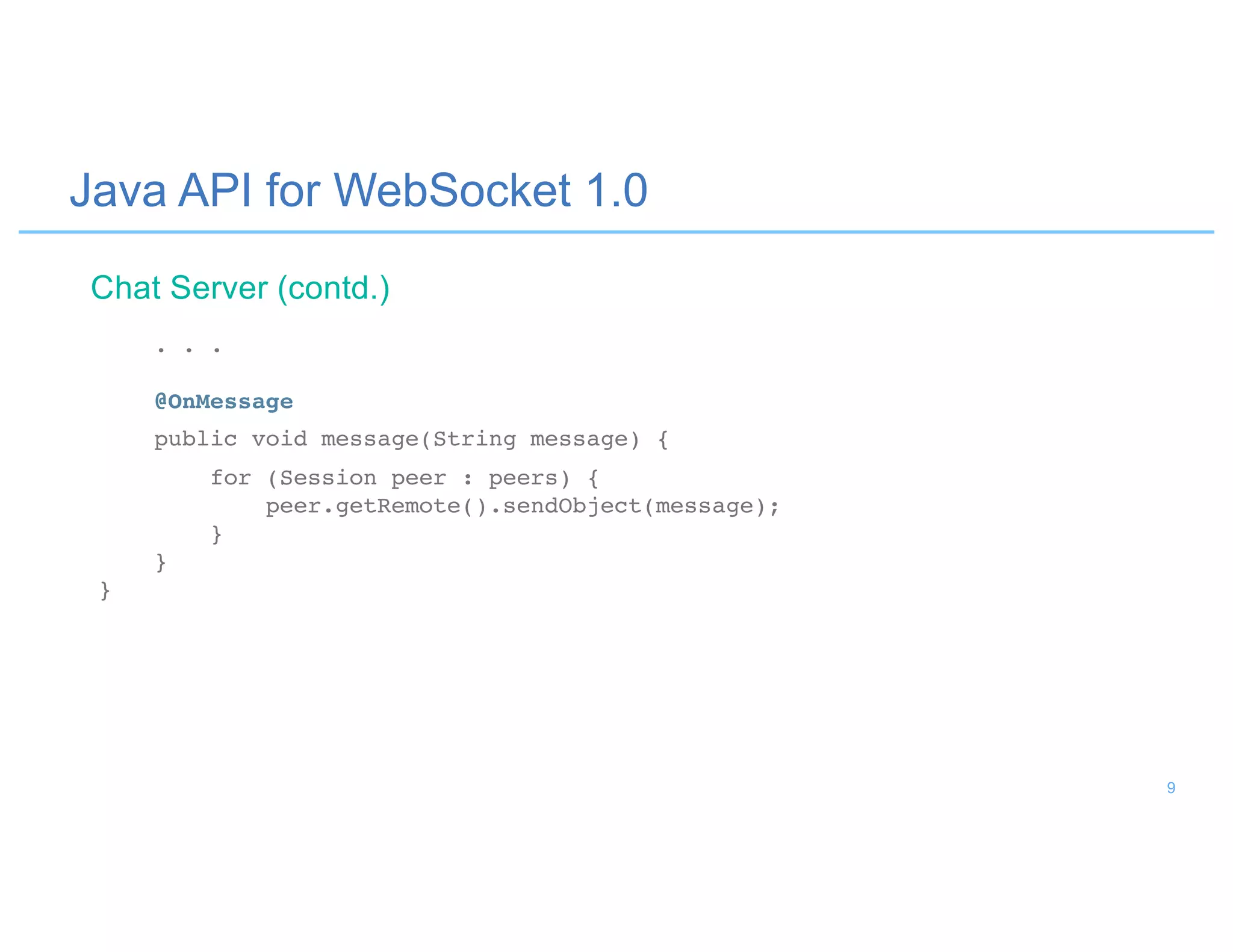Click the colon between peer and peers
This screenshot has height=952, width=1233.
coord(467,479)
